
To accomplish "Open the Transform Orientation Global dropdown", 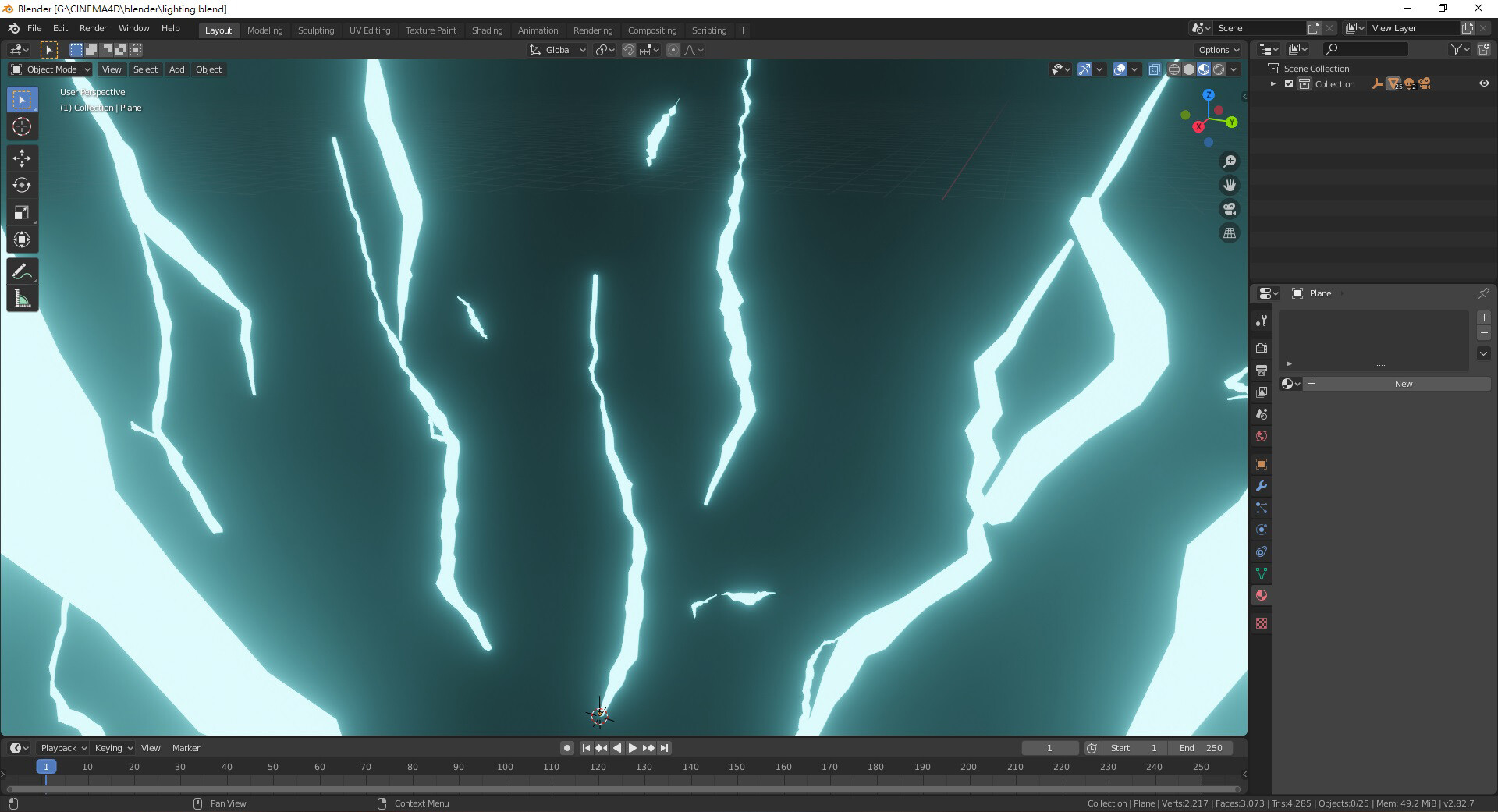I will (x=556, y=49).
